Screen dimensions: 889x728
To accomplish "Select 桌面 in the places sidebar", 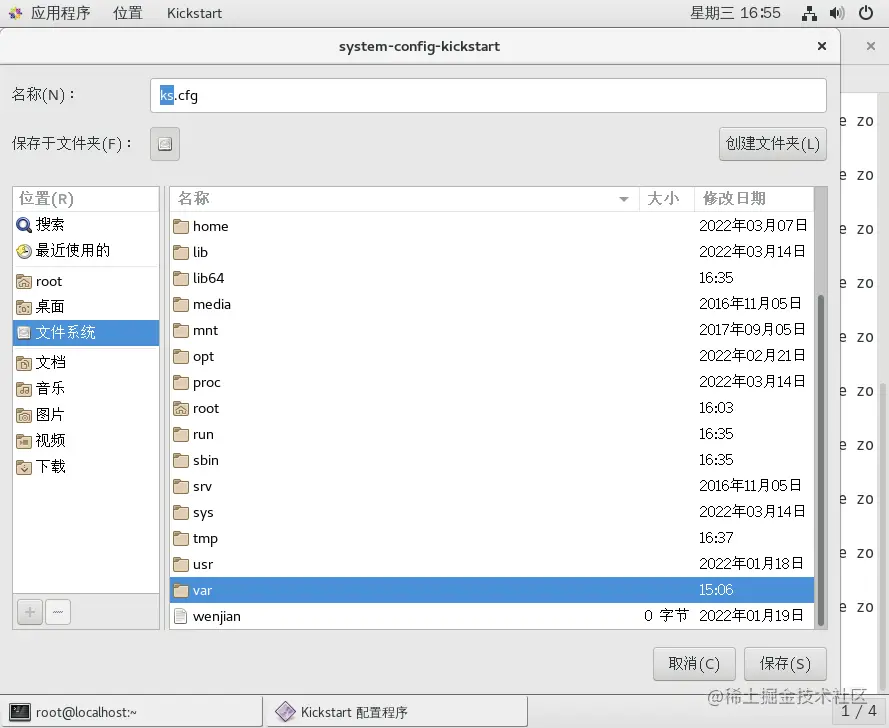I will [86, 307].
